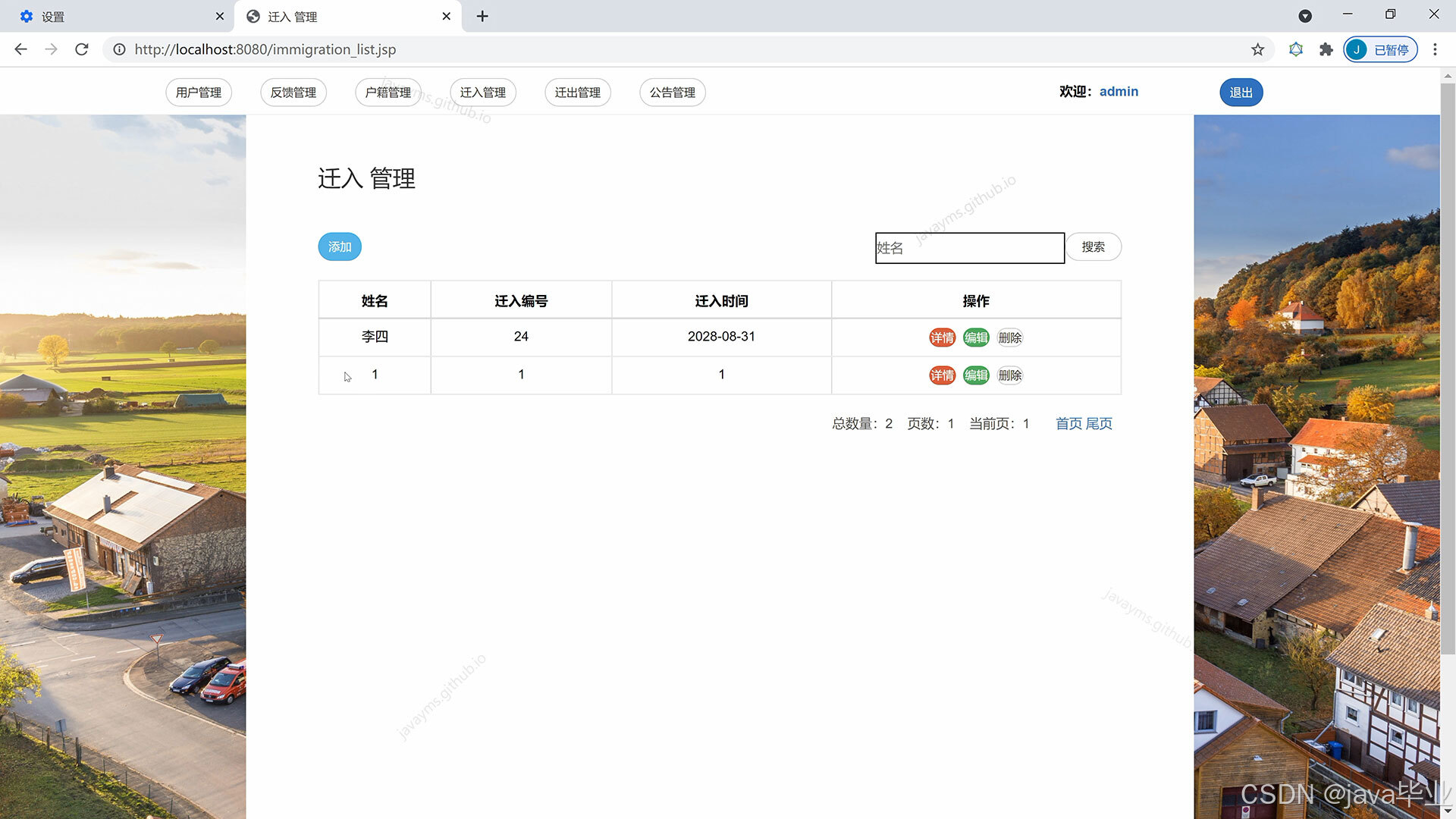
Task: Click the 迁入 管理 page heading
Action: (x=366, y=179)
